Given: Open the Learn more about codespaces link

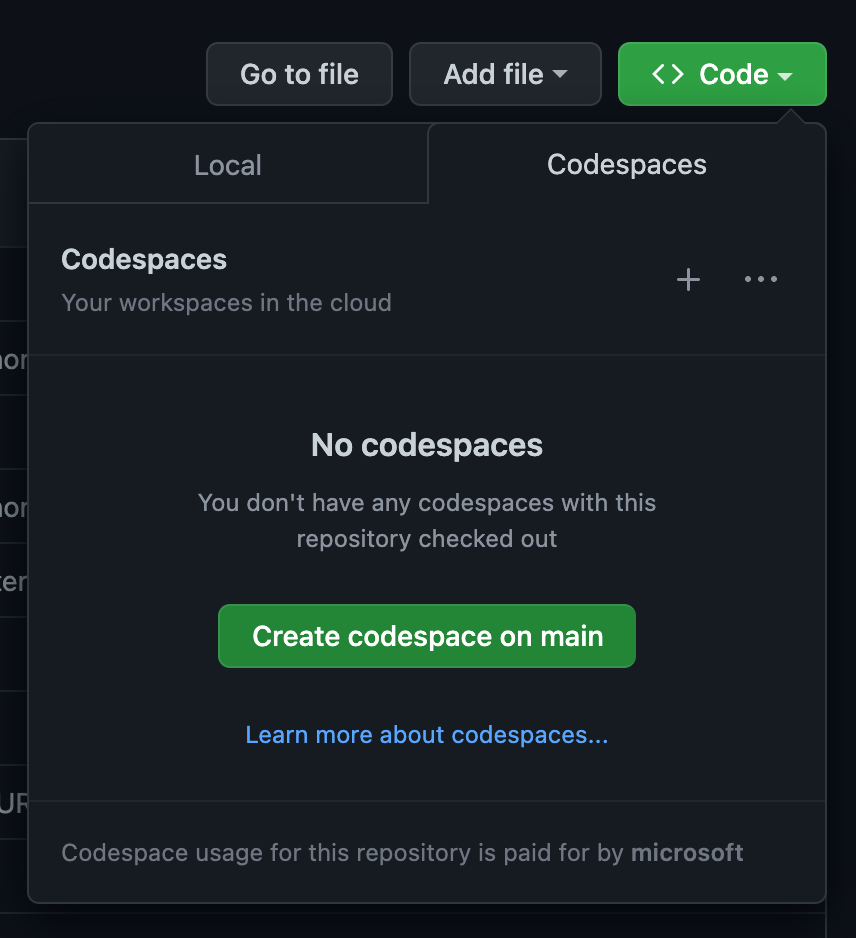Looking at the screenshot, I should coord(426,734).
